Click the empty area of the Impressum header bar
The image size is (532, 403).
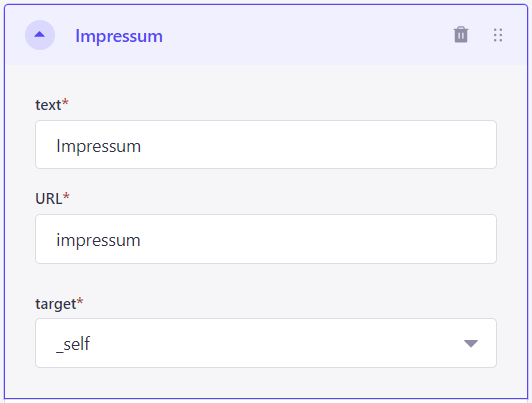tap(305, 35)
